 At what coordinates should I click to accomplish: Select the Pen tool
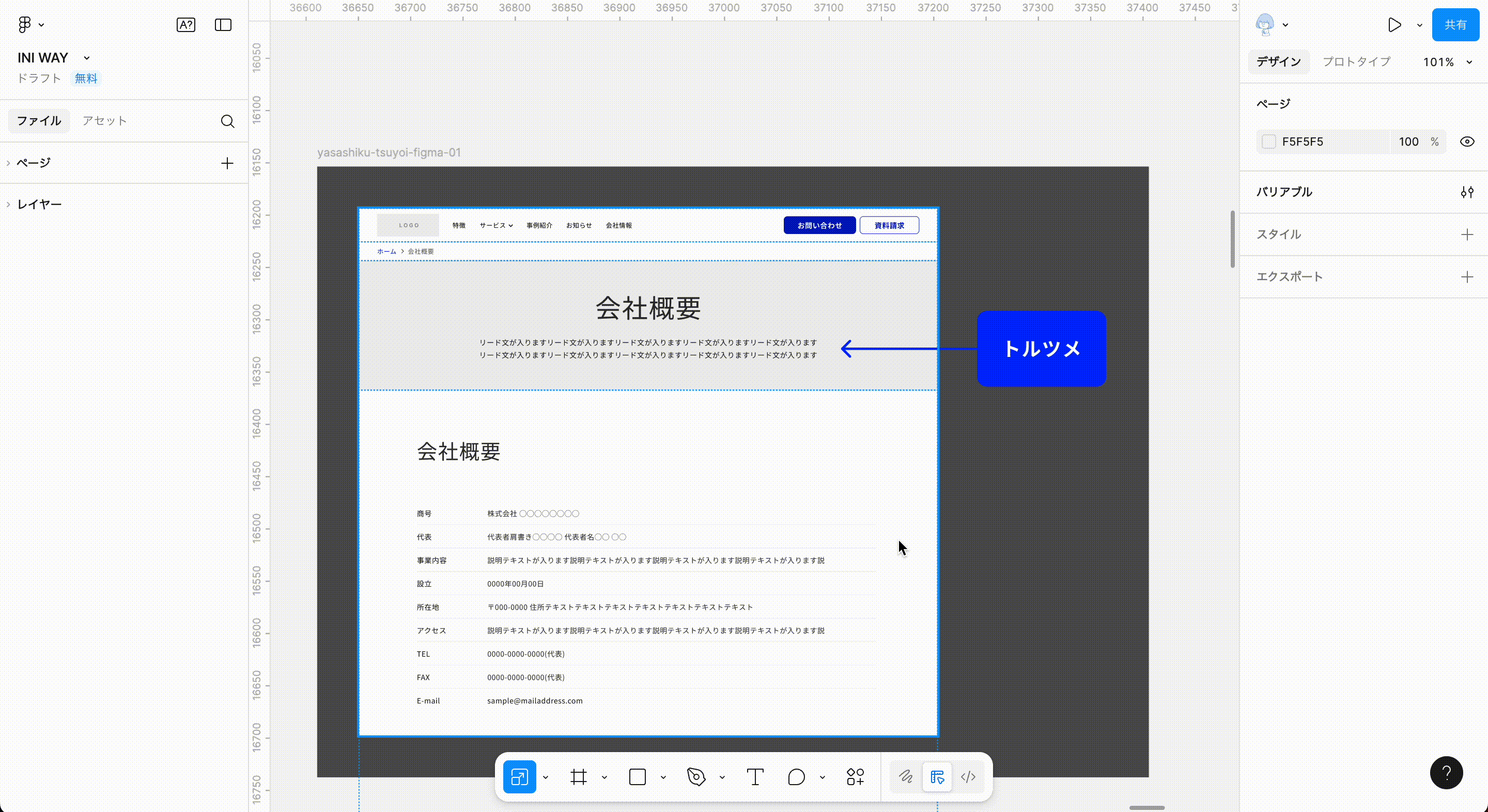696,777
